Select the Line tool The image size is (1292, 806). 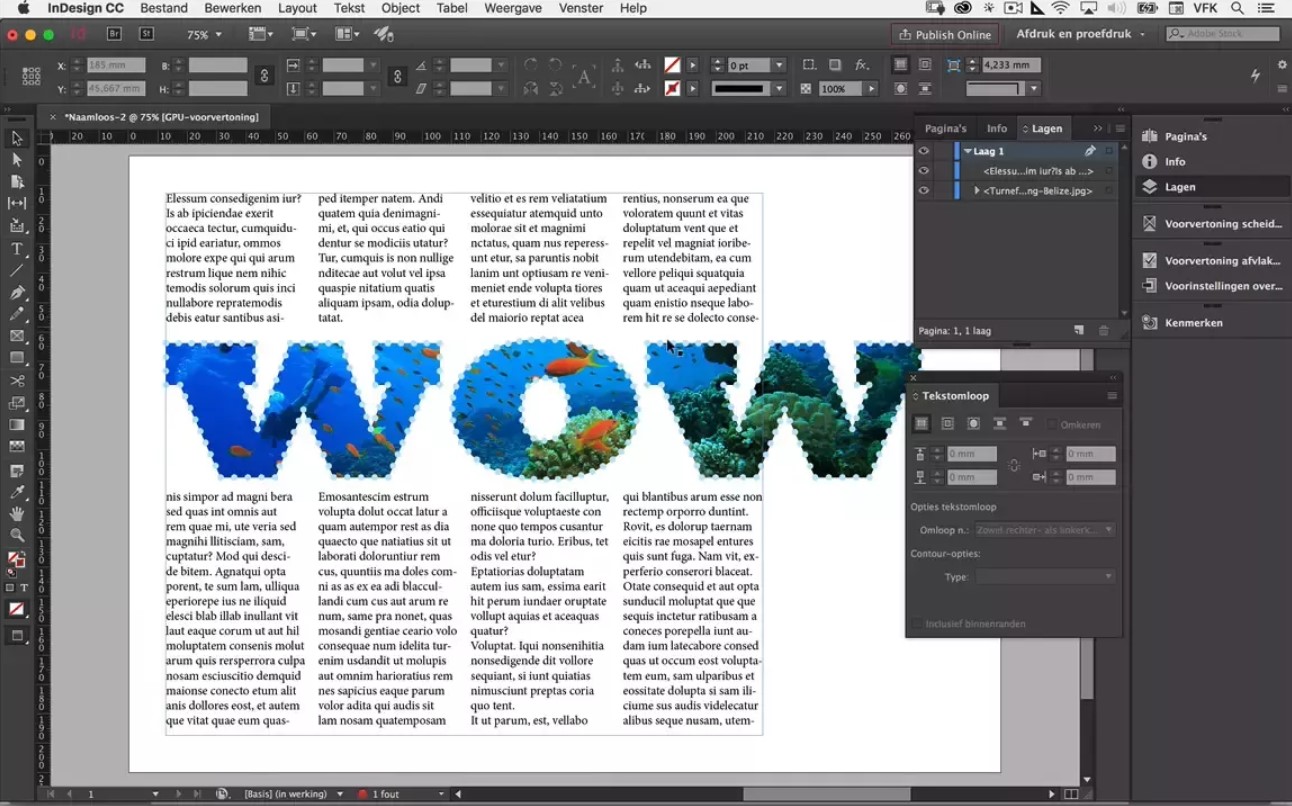17,271
